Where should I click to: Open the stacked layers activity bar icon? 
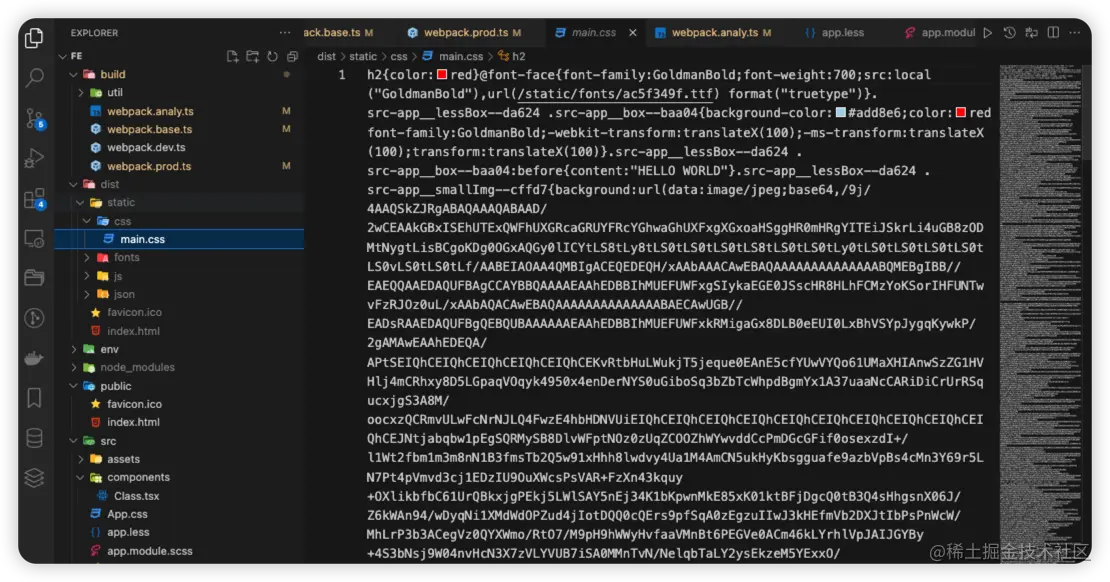click(34, 478)
